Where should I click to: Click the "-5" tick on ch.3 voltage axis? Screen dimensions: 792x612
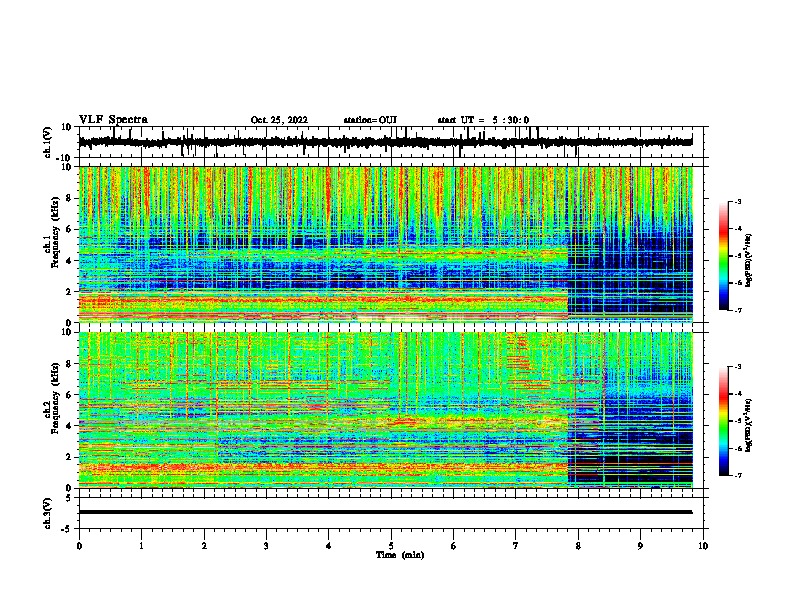pos(66,529)
